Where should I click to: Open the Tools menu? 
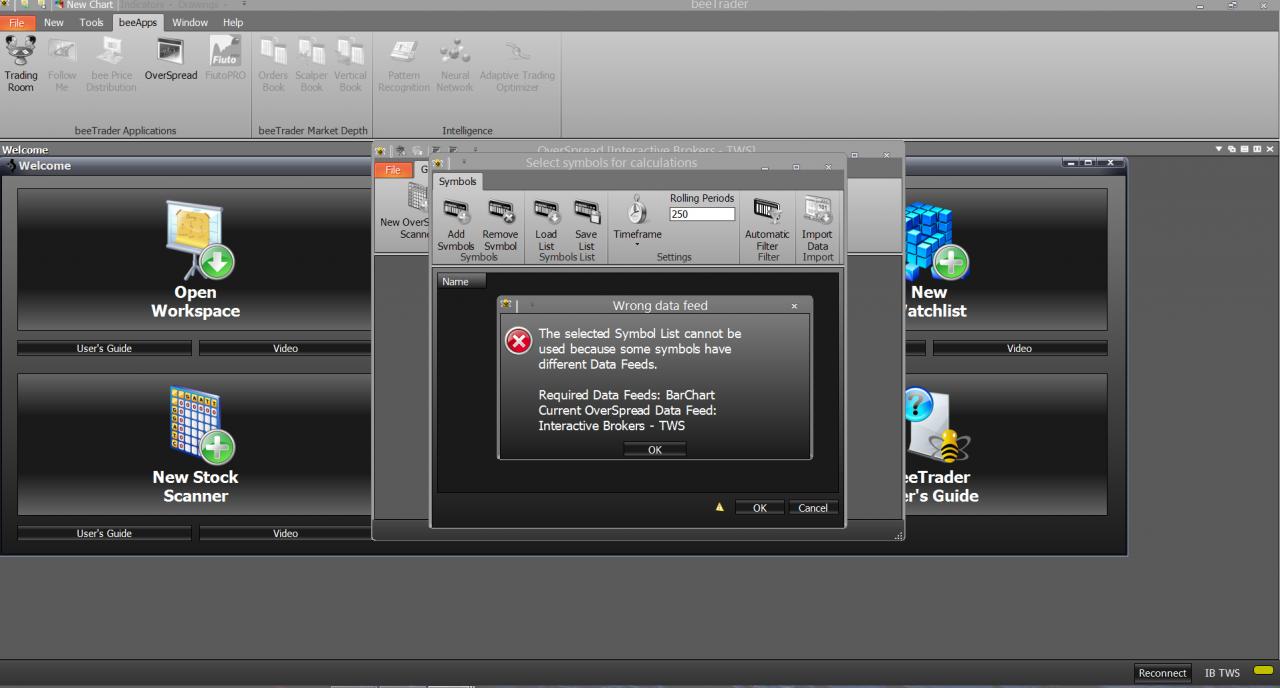pos(91,22)
